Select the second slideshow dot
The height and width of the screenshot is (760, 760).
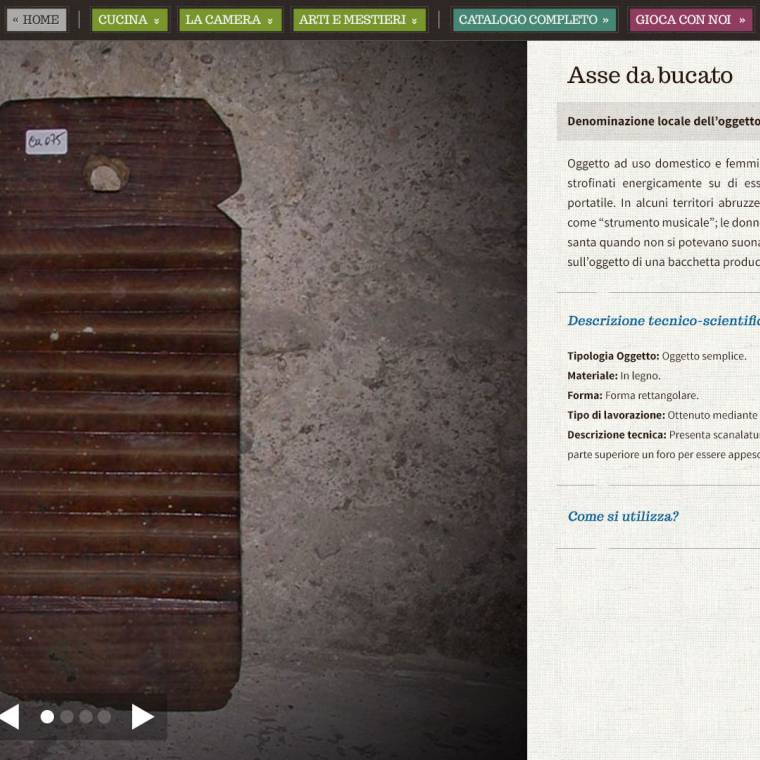coord(67,716)
